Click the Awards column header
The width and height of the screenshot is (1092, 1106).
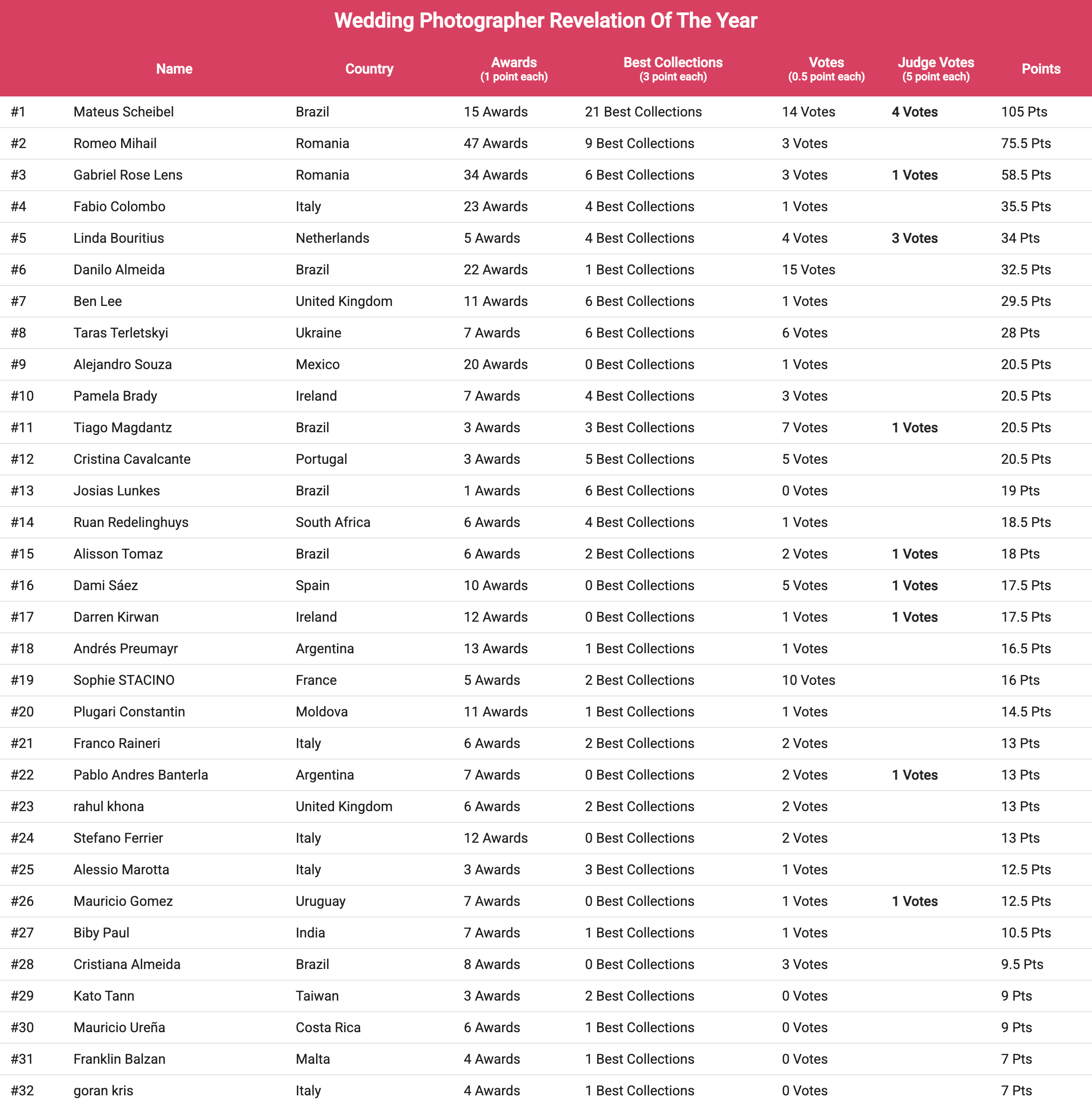(514, 68)
